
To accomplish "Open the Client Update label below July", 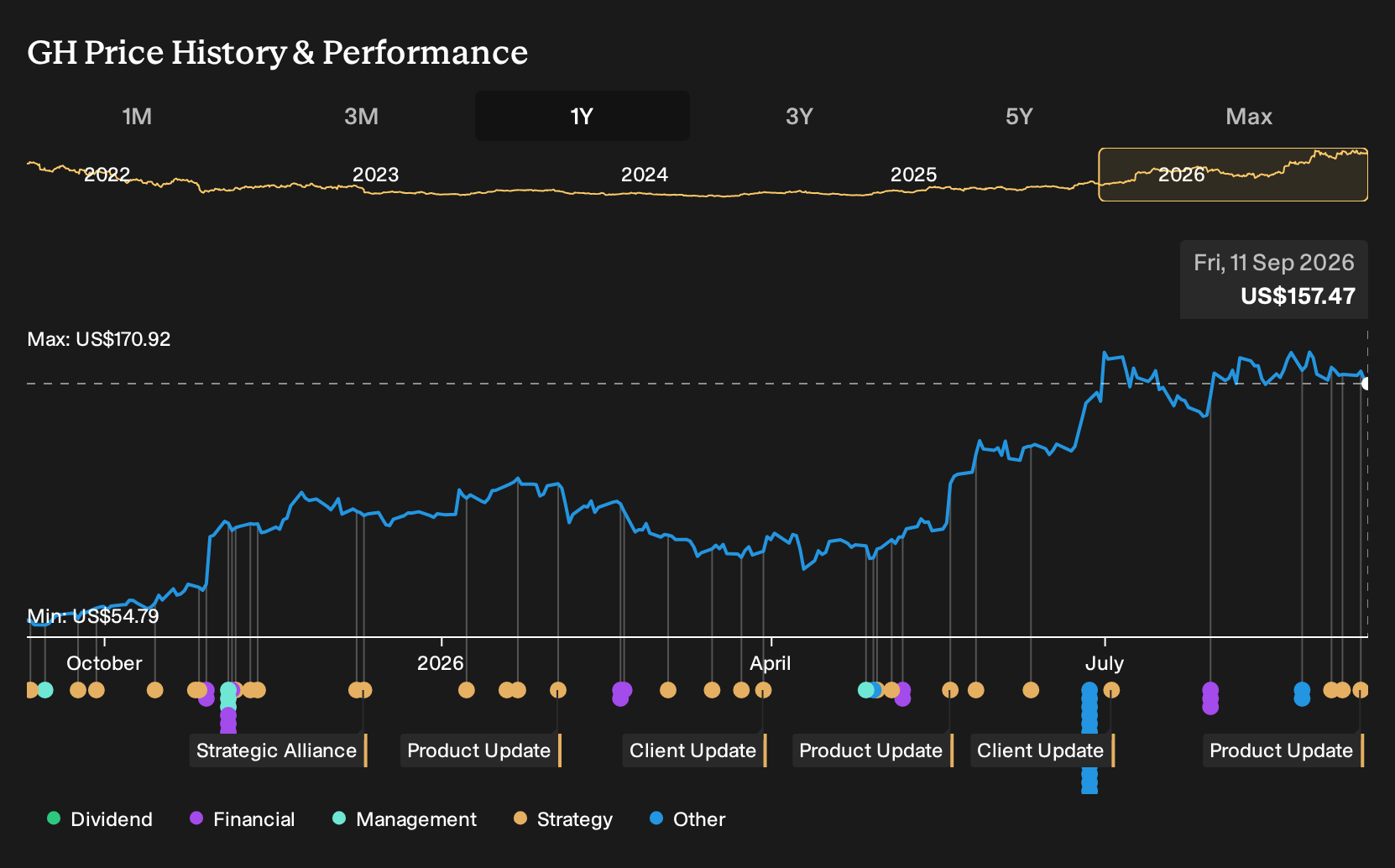I will pos(1042,750).
